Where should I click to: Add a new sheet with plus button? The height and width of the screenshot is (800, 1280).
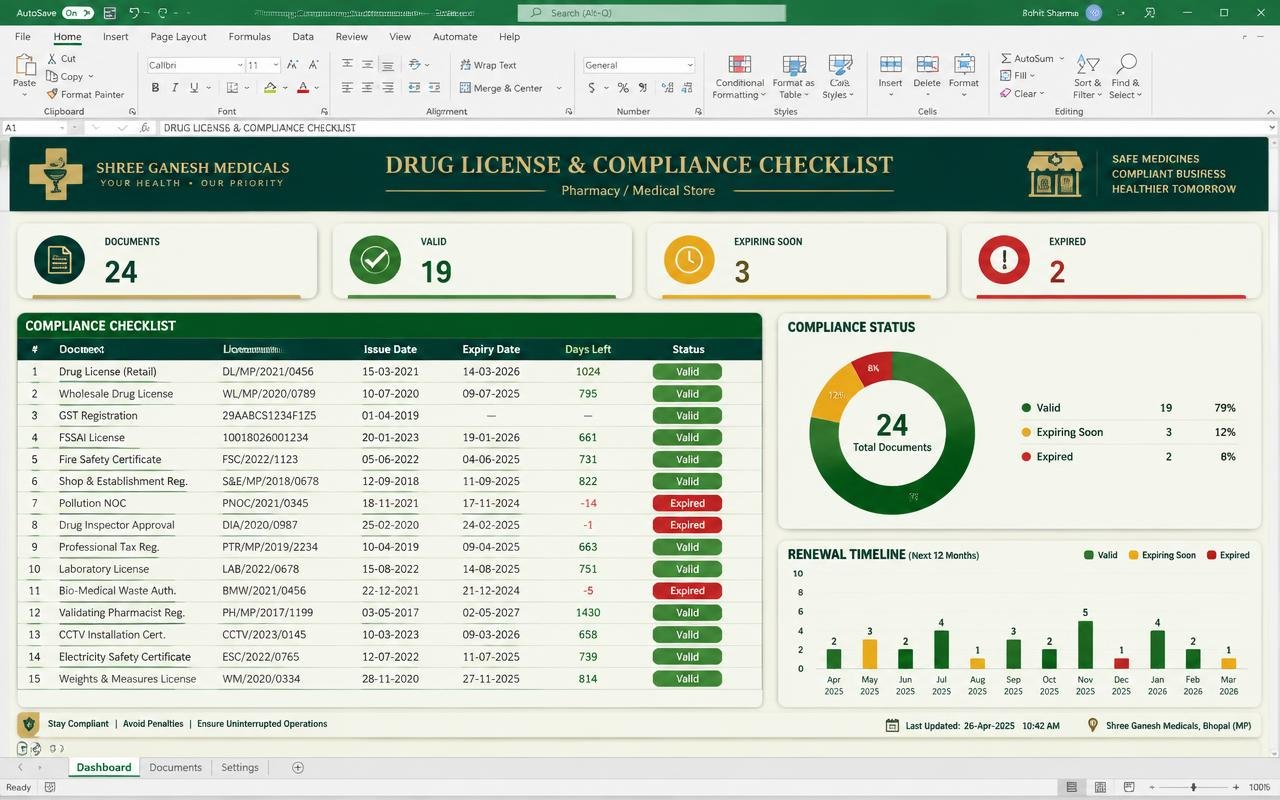pyautogui.click(x=298, y=767)
